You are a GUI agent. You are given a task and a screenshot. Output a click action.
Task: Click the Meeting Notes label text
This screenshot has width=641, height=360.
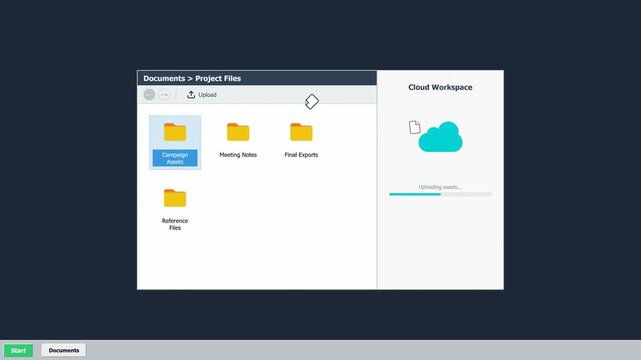[x=238, y=155]
